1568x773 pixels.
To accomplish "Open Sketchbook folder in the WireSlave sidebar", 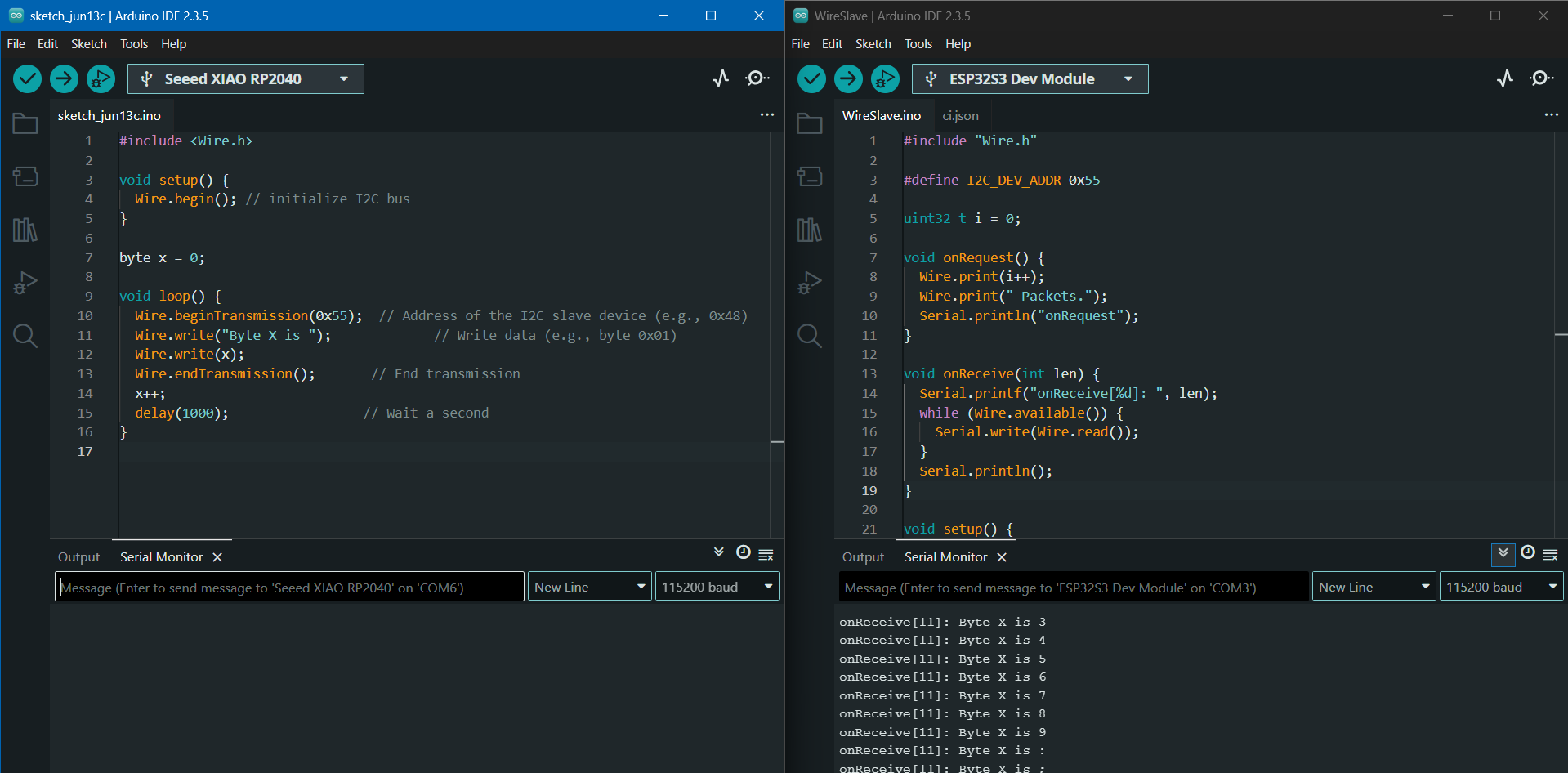I will coord(810,123).
